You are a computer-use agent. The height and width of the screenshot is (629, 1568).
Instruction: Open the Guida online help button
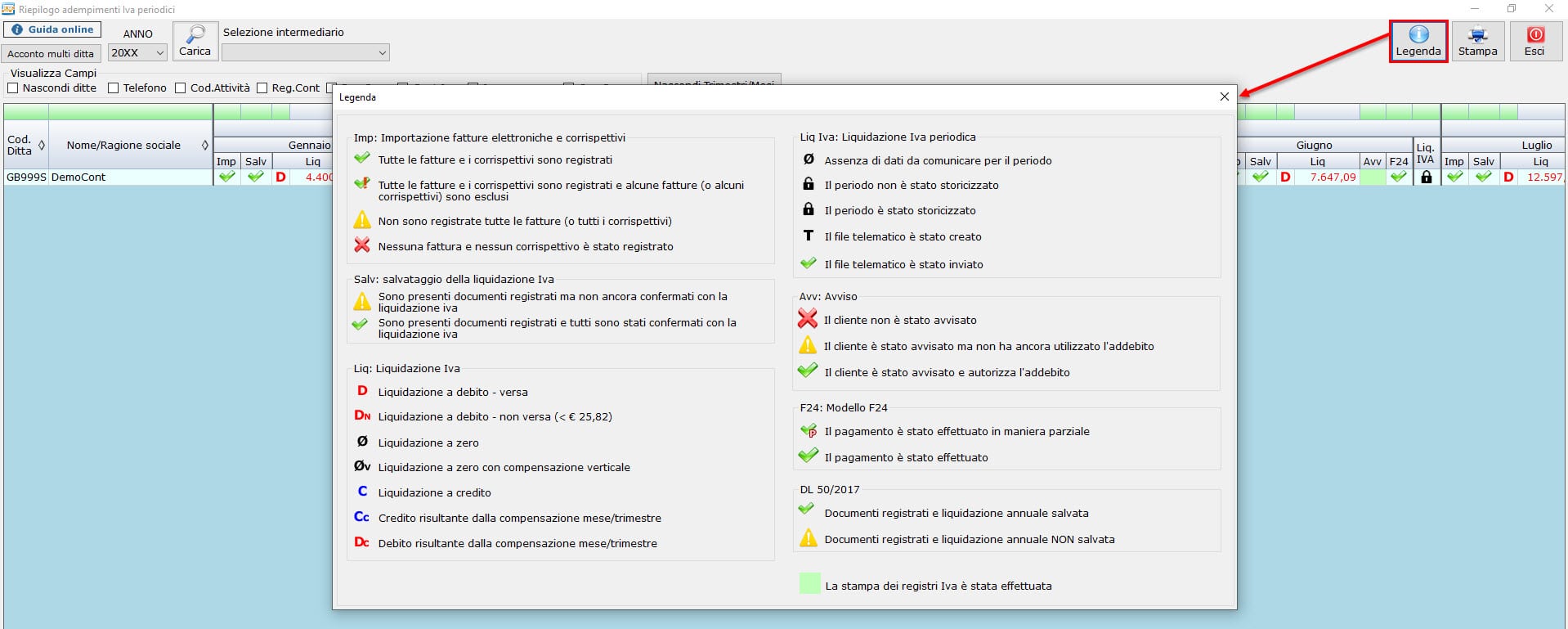tap(52, 29)
